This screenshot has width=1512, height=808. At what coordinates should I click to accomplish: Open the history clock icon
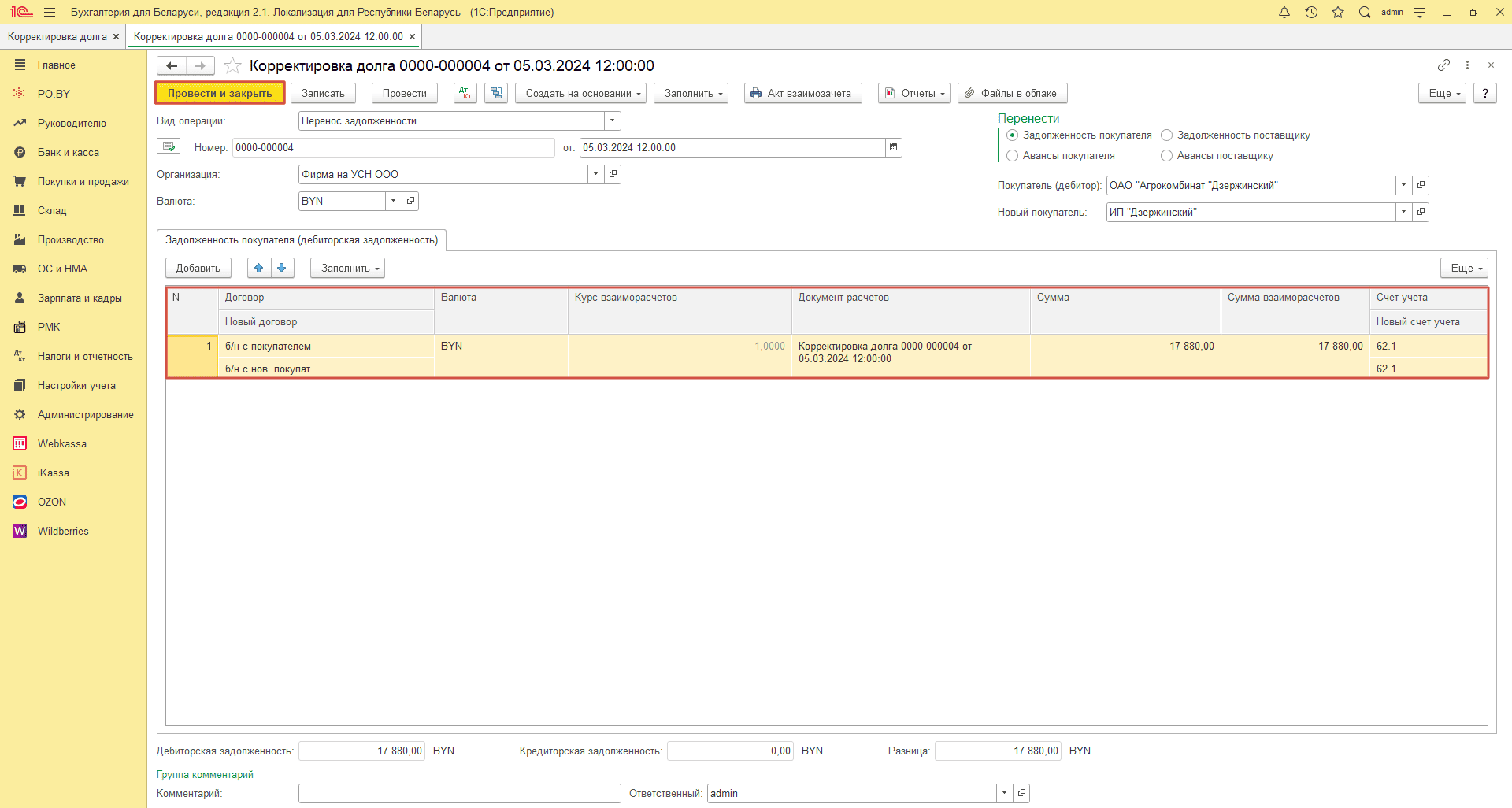(1311, 12)
